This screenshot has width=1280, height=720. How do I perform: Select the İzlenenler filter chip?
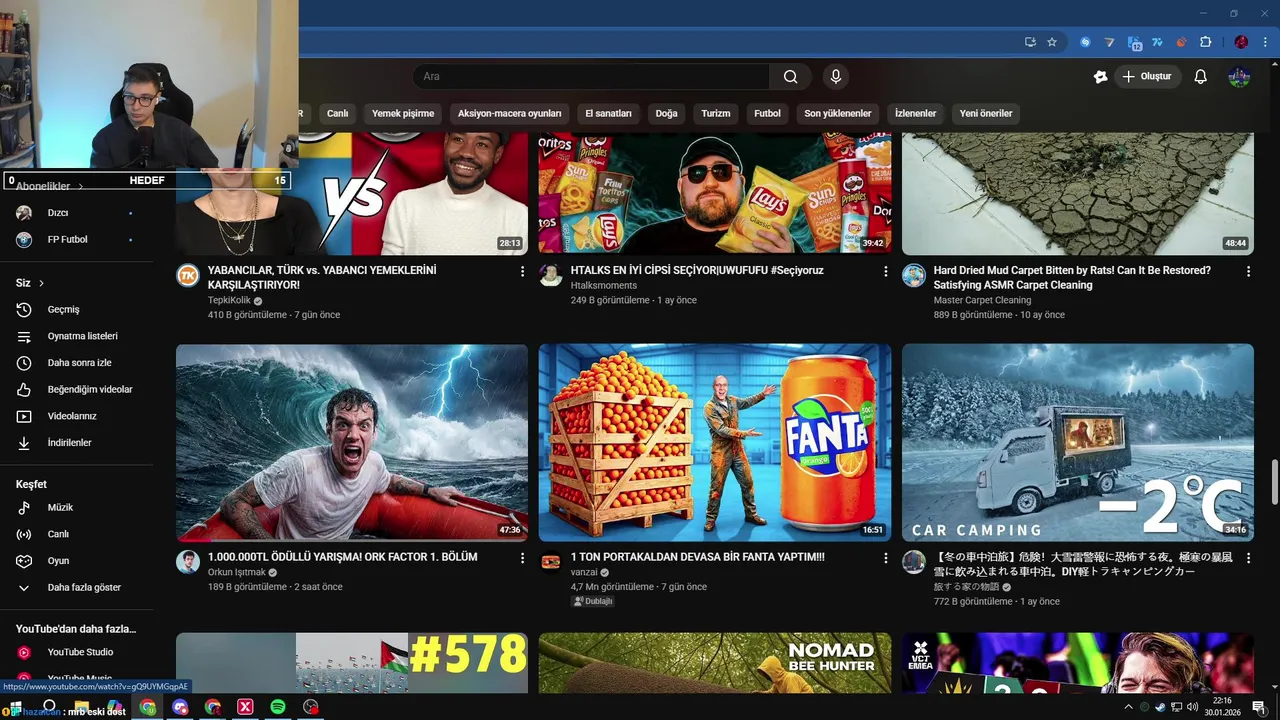pyautogui.click(x=916, y=113)
